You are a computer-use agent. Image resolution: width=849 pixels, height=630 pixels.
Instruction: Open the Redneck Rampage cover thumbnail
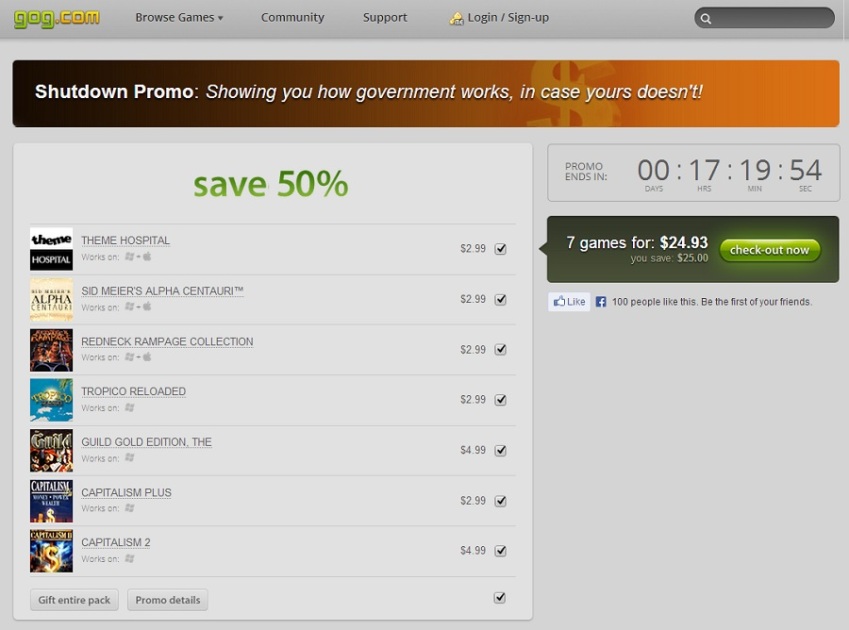tap(51, 350)
